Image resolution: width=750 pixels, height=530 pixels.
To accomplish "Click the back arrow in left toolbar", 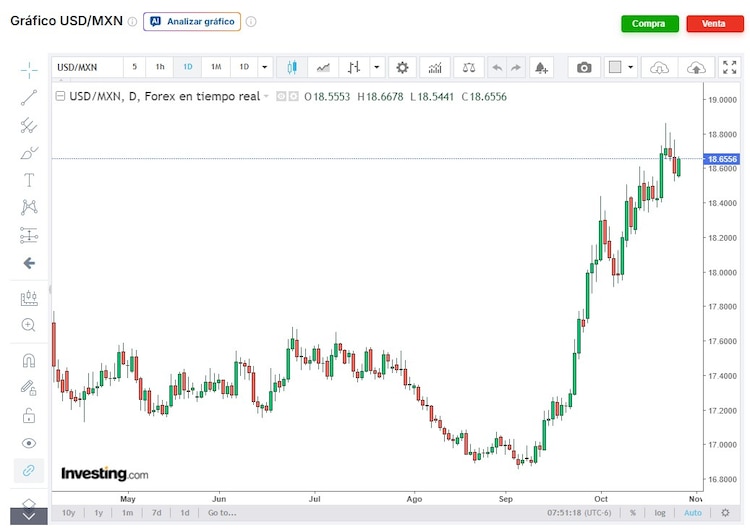I will click(x=29, y=263).
